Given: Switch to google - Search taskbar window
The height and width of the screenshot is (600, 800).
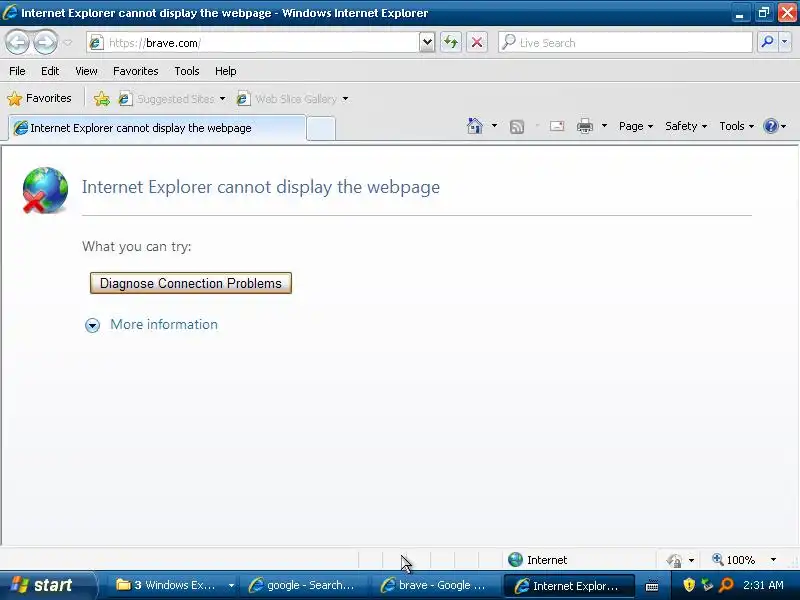Looking at the screenshot, I should [x=303, y=585].
